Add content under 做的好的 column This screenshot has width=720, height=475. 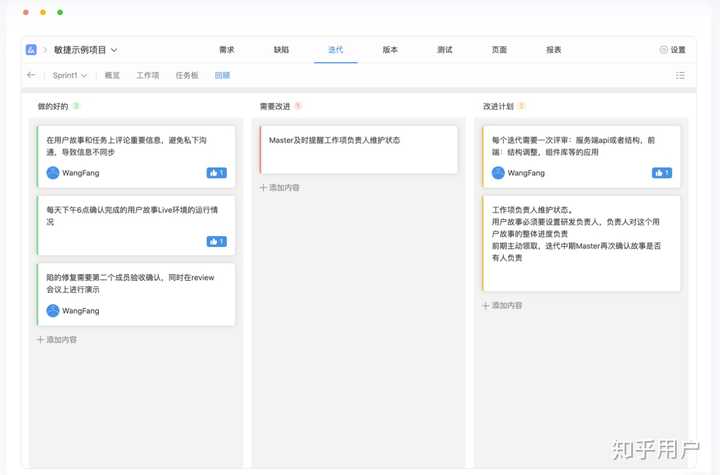[57, 339]
